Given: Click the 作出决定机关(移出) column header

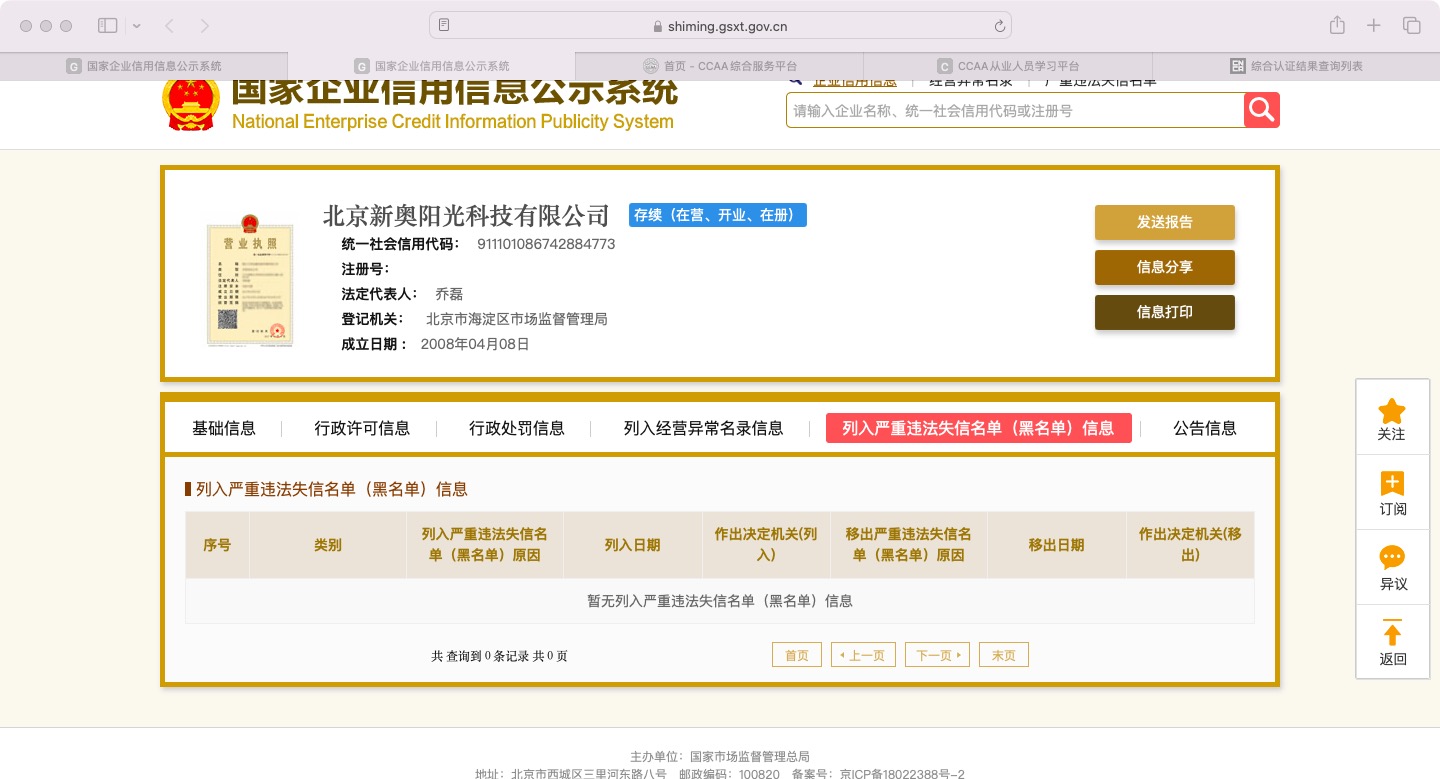Looking at the screenshot, I should (1190, 545).
